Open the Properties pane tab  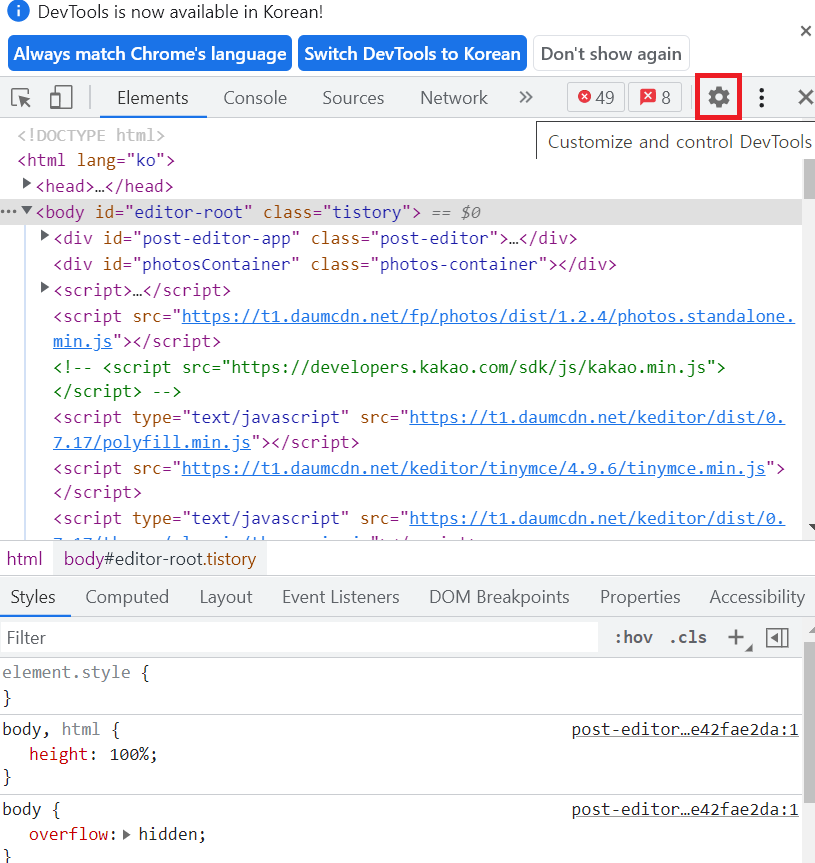tap(640, 597)
